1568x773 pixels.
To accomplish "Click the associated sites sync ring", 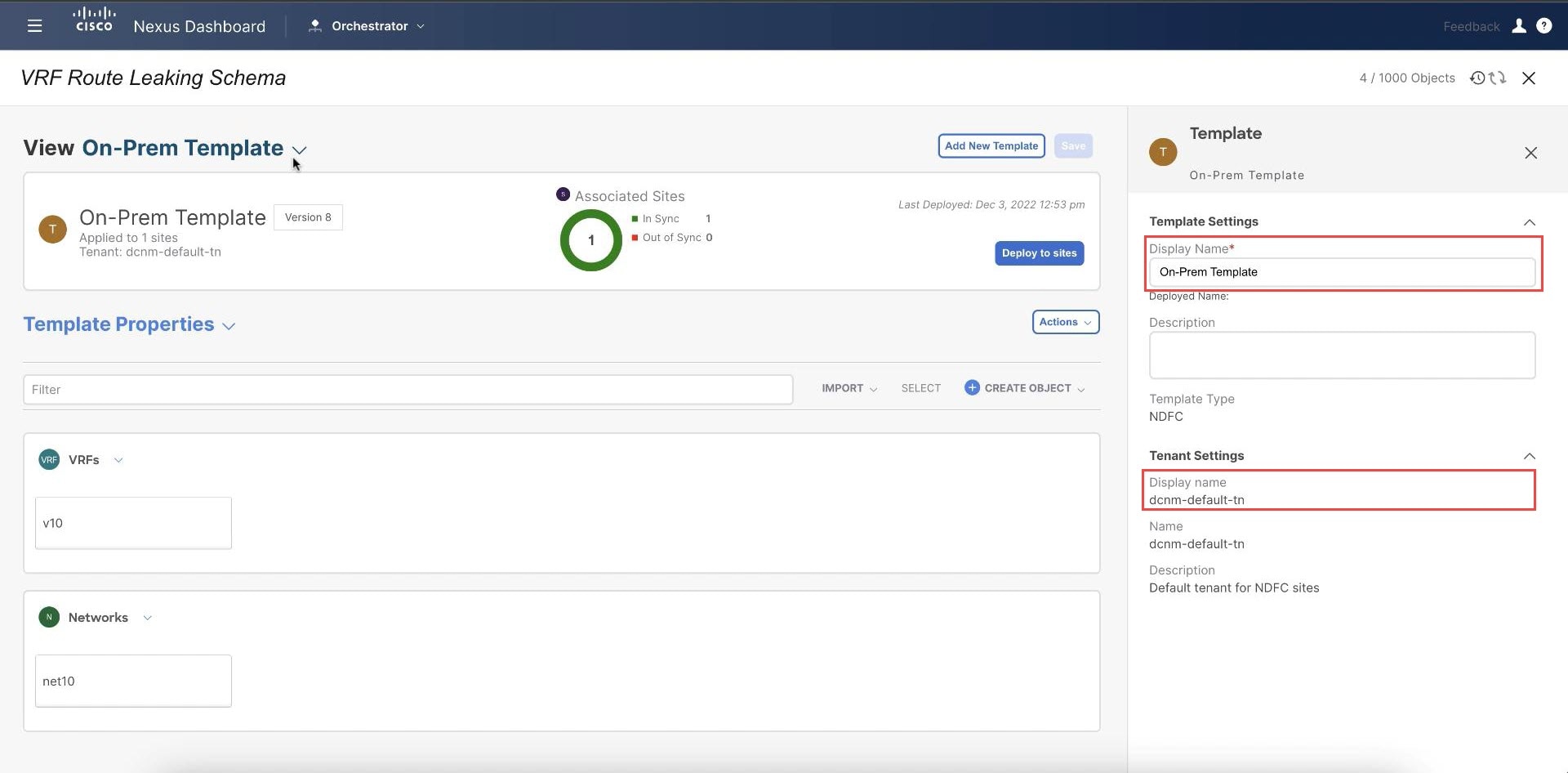I will [591, 240].
